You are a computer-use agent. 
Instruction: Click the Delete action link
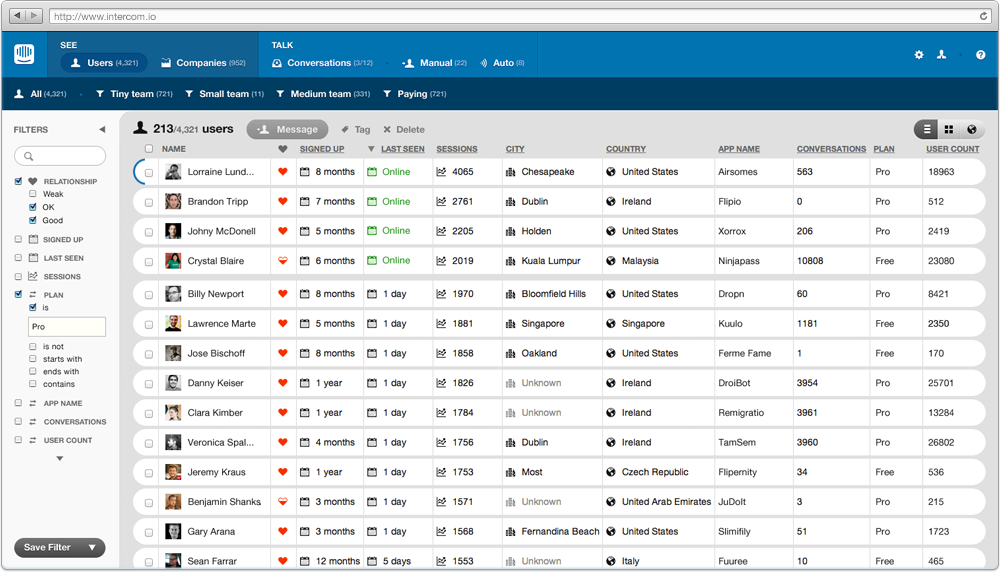[404, 130]
